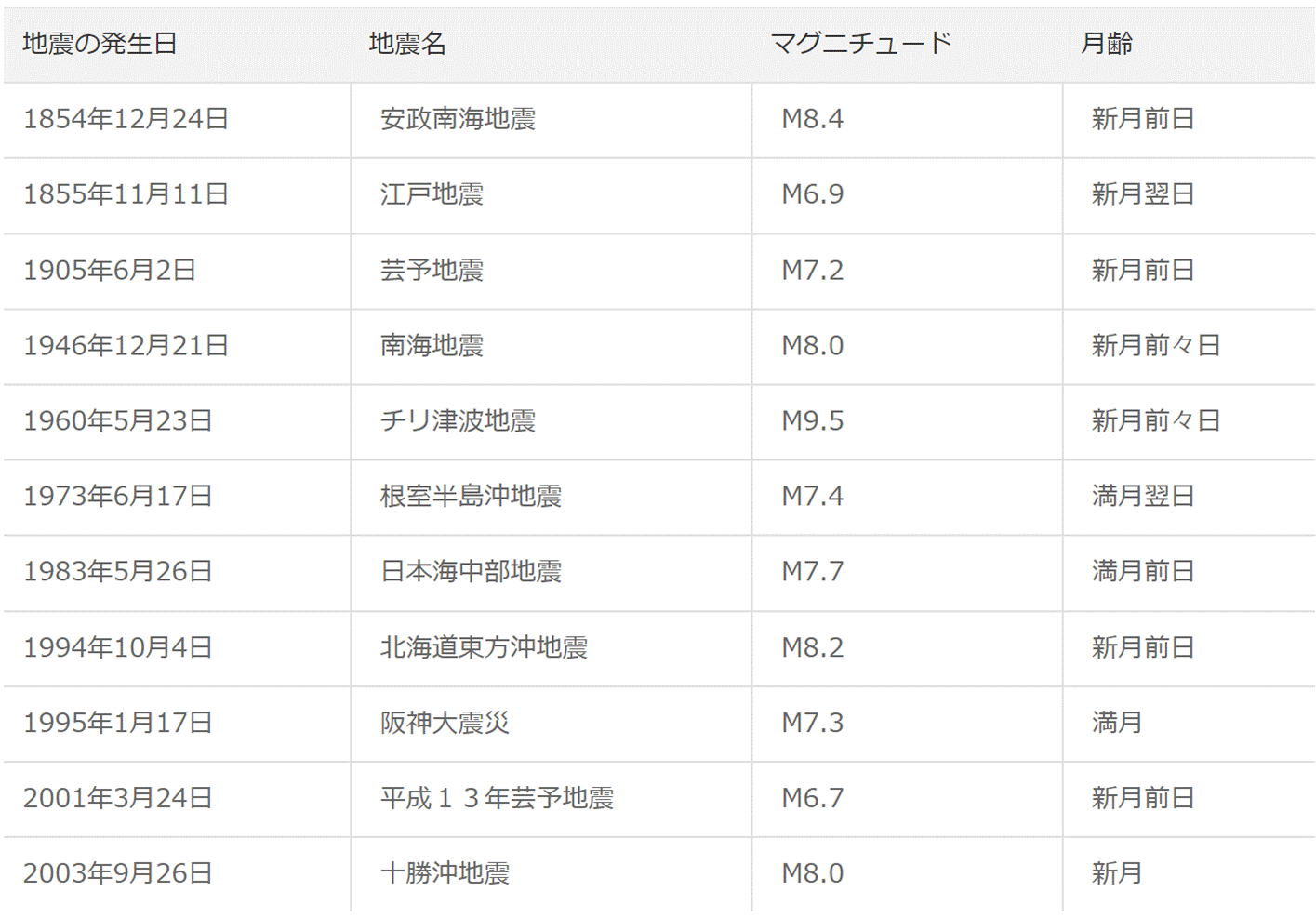1316x918 pixels.
Task: Select the 日本海中部地震 entry
Action: [471, 572]
